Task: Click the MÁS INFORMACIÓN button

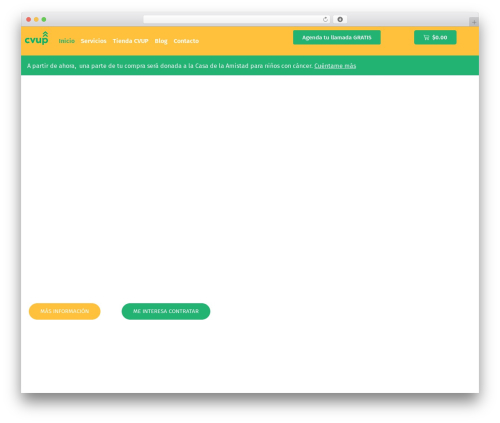Action: tap(65, 311)
